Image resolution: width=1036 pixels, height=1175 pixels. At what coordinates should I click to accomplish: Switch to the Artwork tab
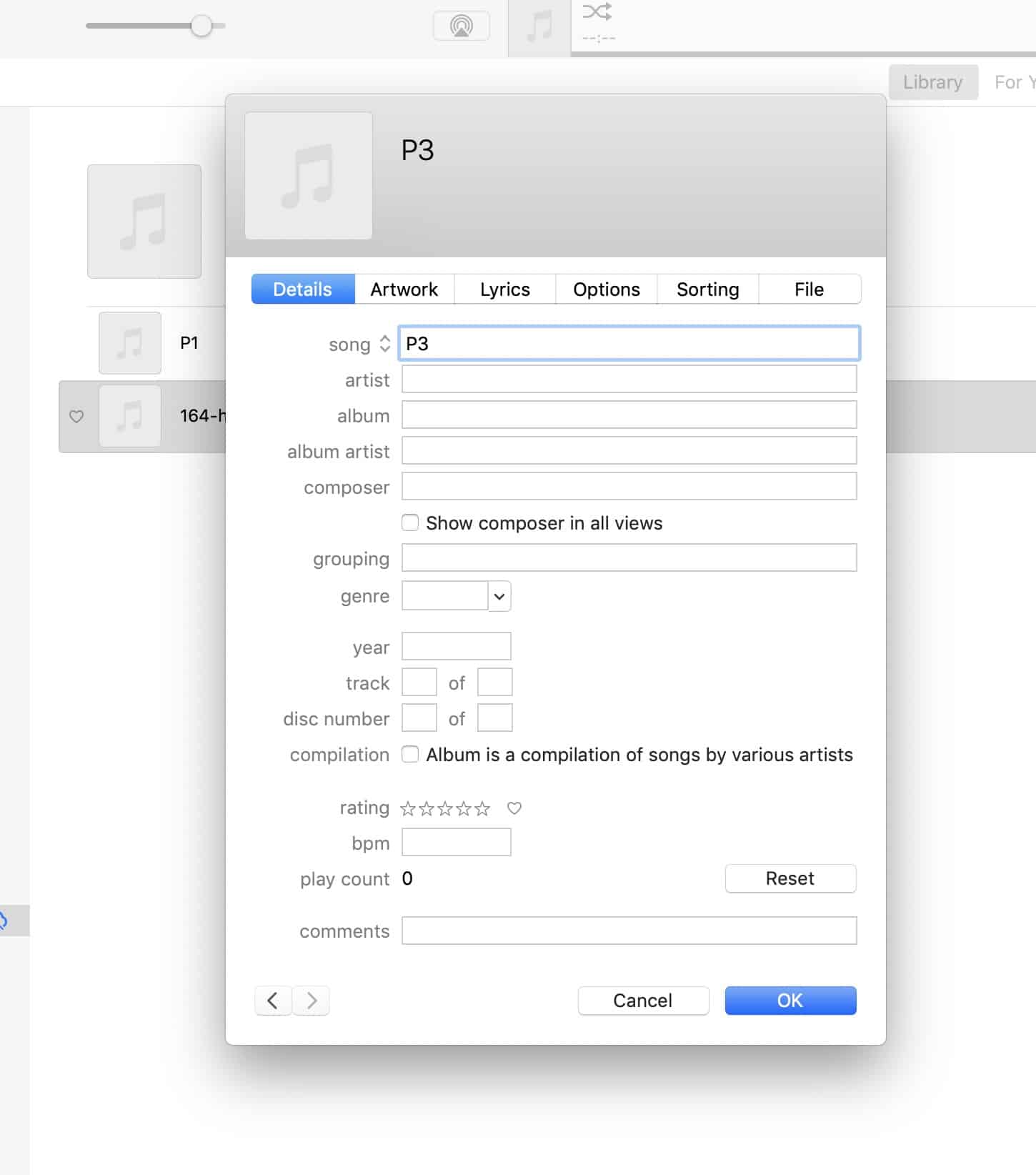pyautogui.click(x=404, y=289)
